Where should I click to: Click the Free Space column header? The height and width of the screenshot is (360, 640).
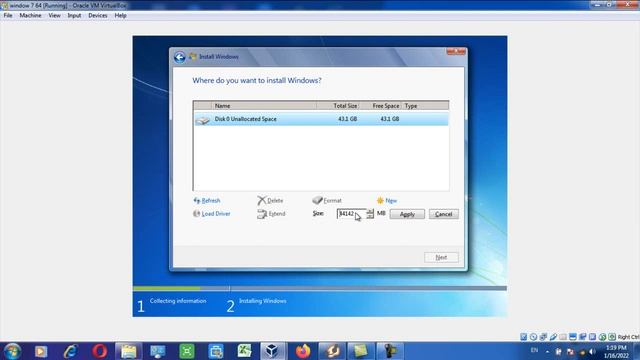[x=381, y=106]
